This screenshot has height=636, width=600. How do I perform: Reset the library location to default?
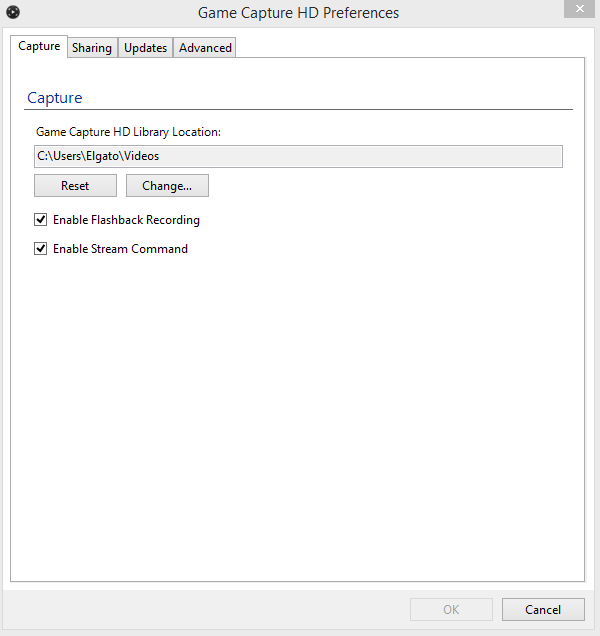point(75,186)
